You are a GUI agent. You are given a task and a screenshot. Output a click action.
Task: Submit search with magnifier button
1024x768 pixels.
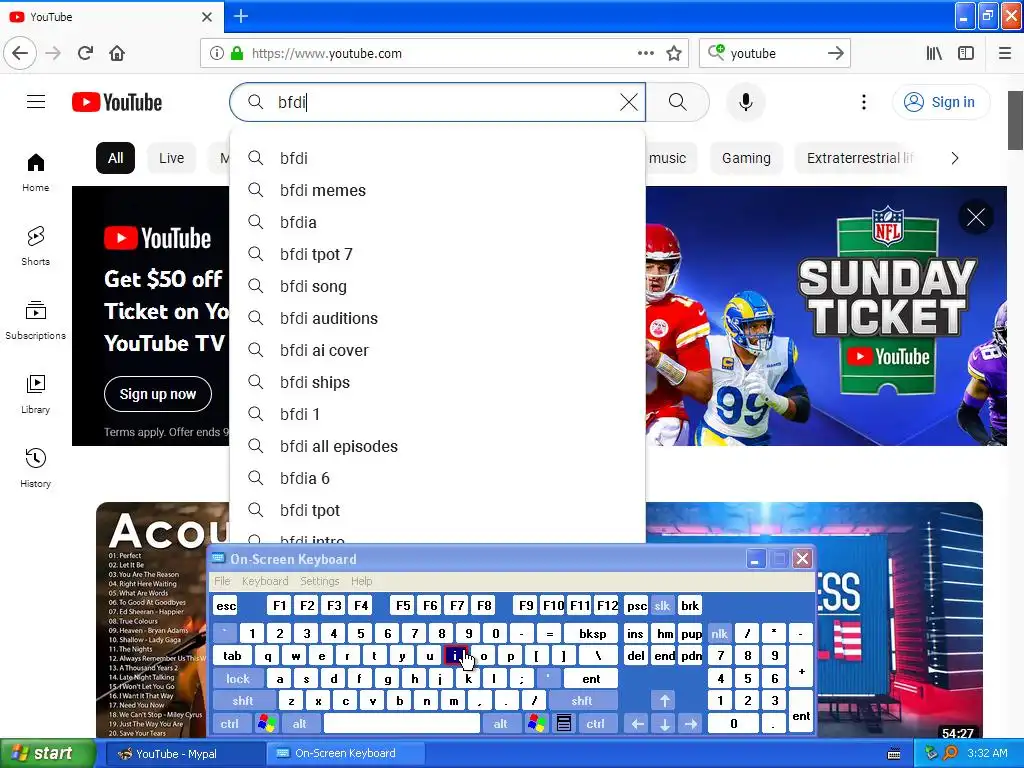[x=677, y=102]
